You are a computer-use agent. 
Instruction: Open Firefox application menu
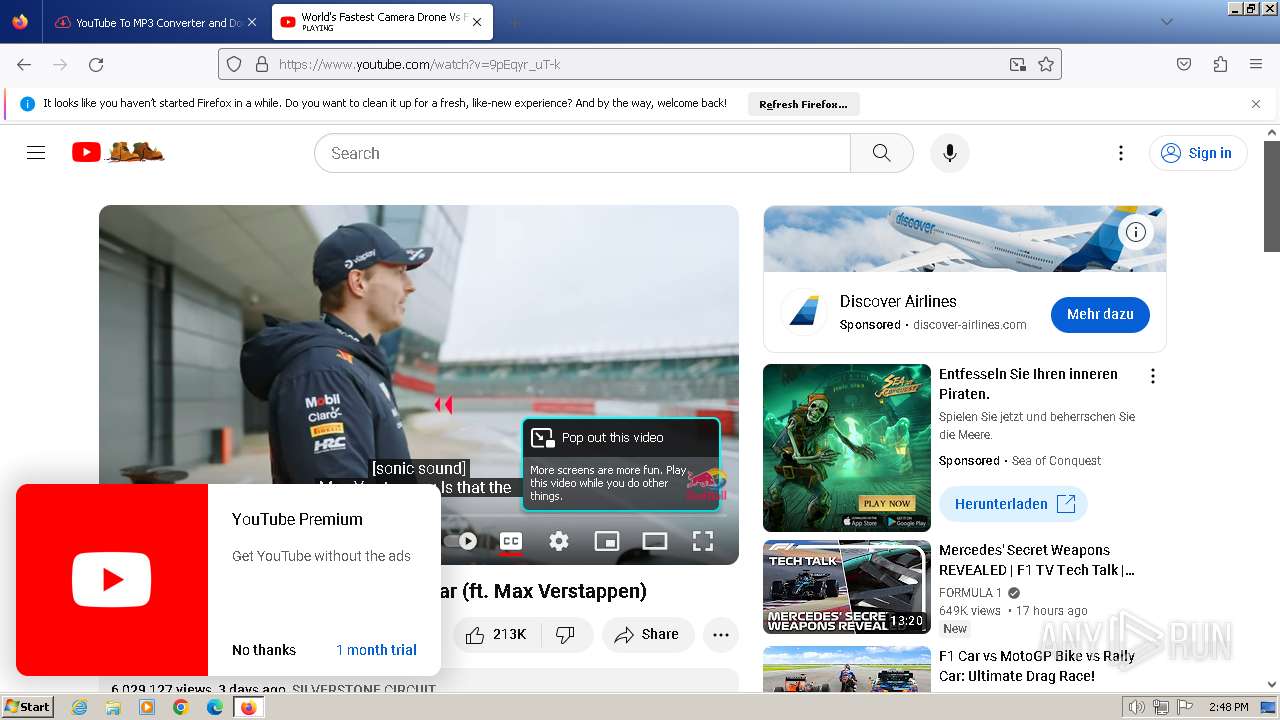(x=1256, y=64)
